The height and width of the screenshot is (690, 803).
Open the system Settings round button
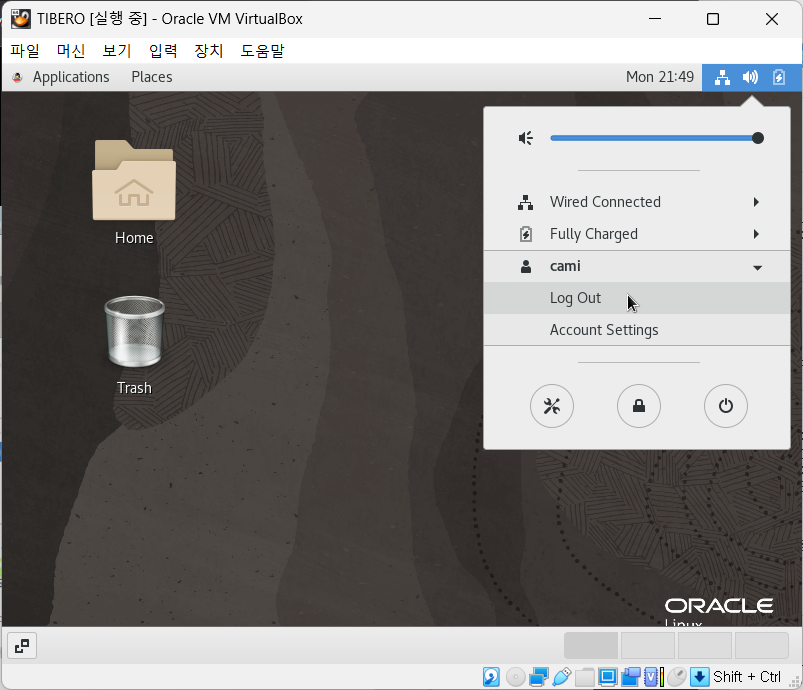pyautogui.click(x=552, y=406)
